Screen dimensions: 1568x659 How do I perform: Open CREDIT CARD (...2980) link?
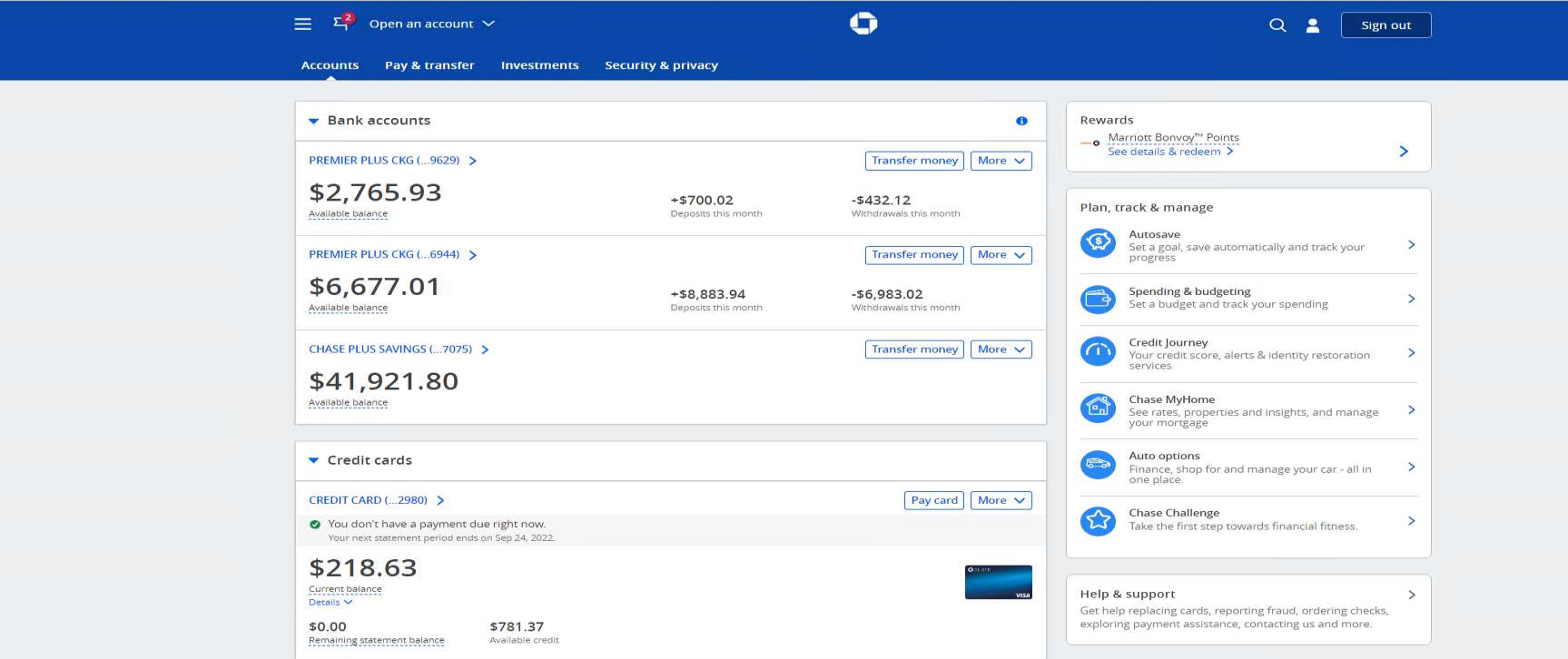click(x=368, y=500)
